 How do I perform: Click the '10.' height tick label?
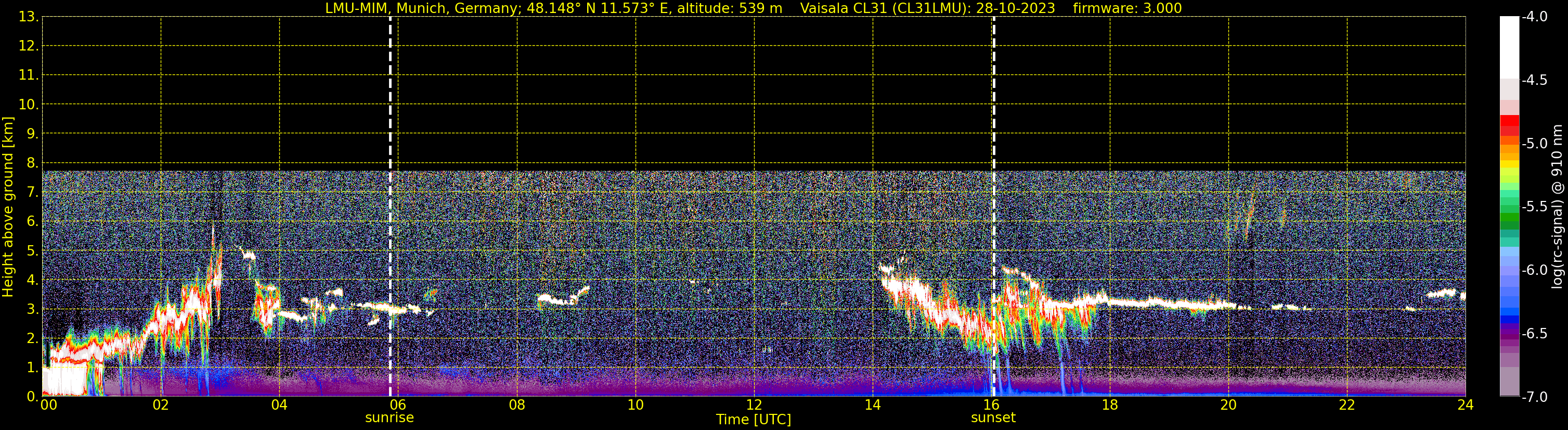coord(29,105)
